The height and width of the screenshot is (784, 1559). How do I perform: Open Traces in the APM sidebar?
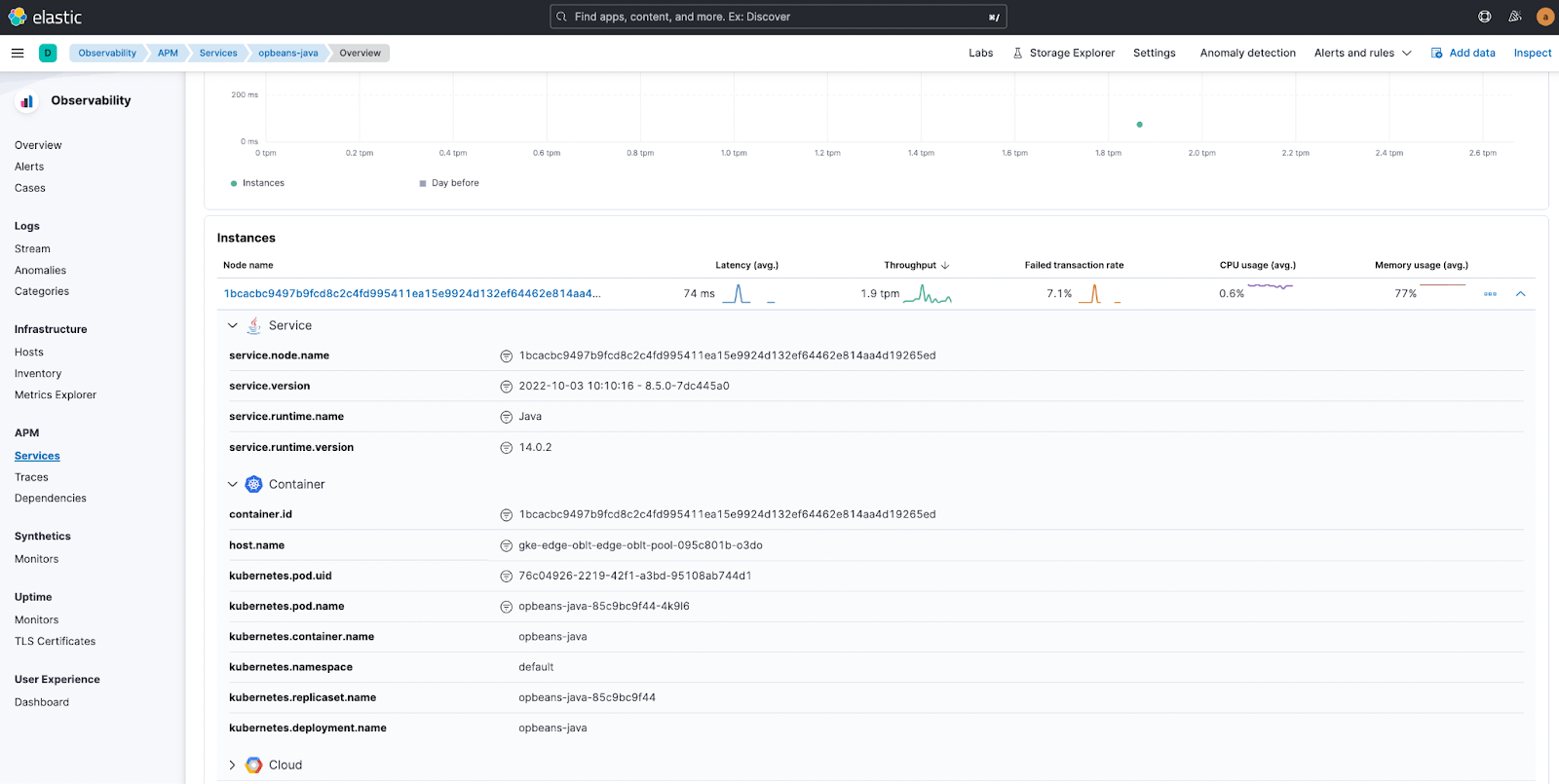(31, 477)
